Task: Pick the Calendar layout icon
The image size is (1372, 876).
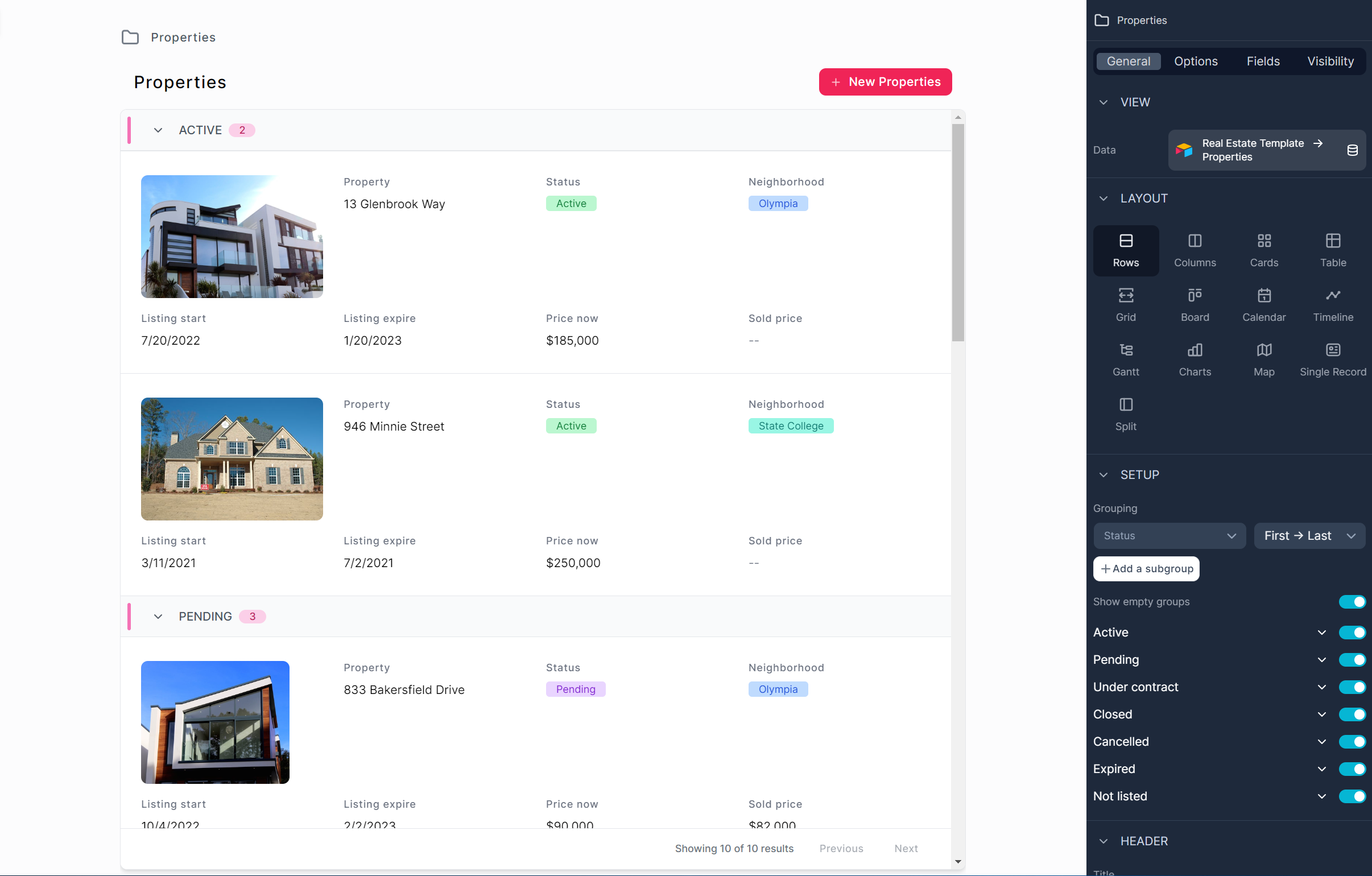Action: pos(1263,304)
